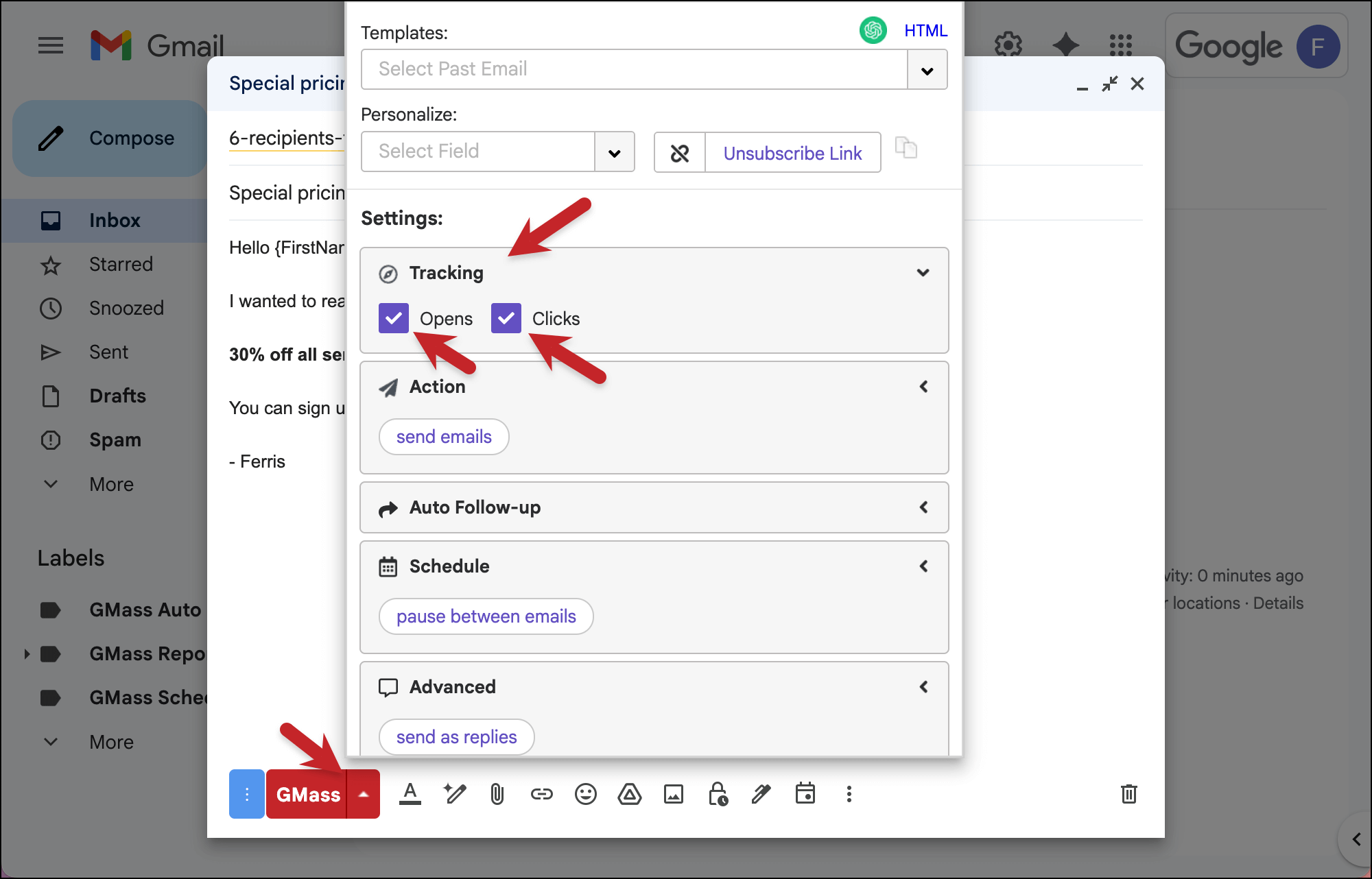Uncheck the Clicks tracking checkbox
The height and width of the screenshot is (879, 1372).
coord(506,318)
